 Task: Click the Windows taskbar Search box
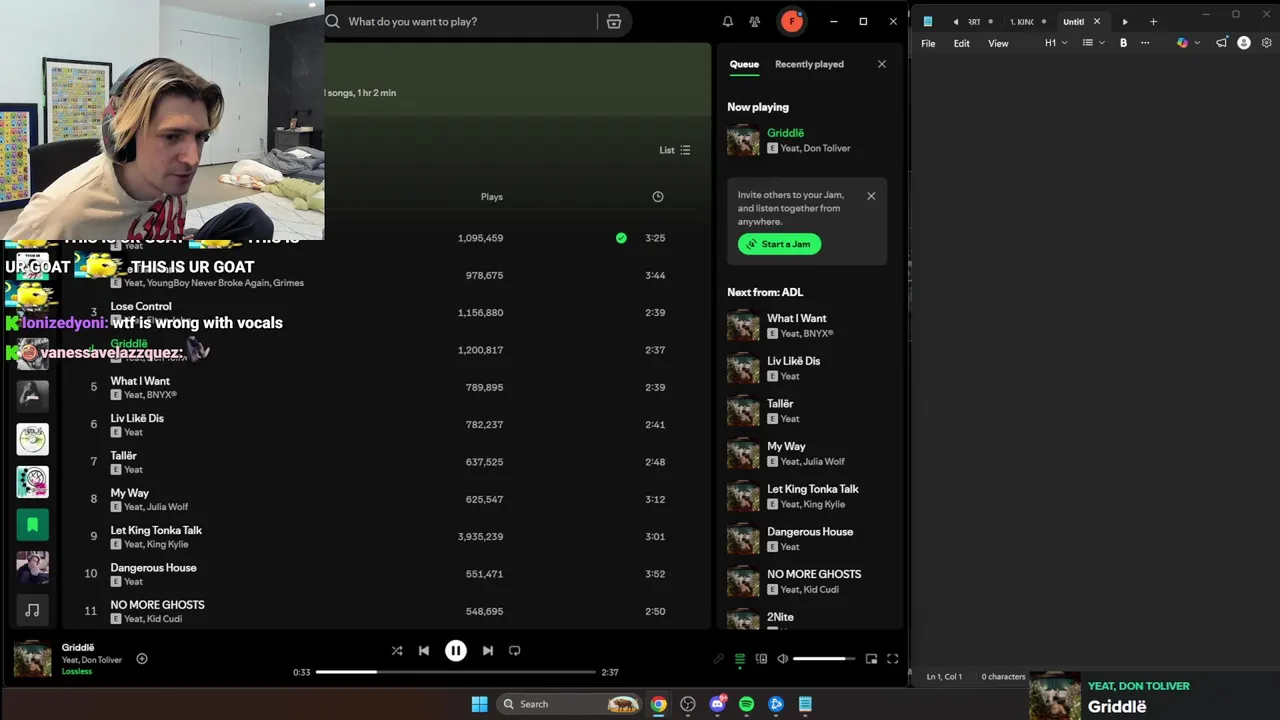coord(568,704)
